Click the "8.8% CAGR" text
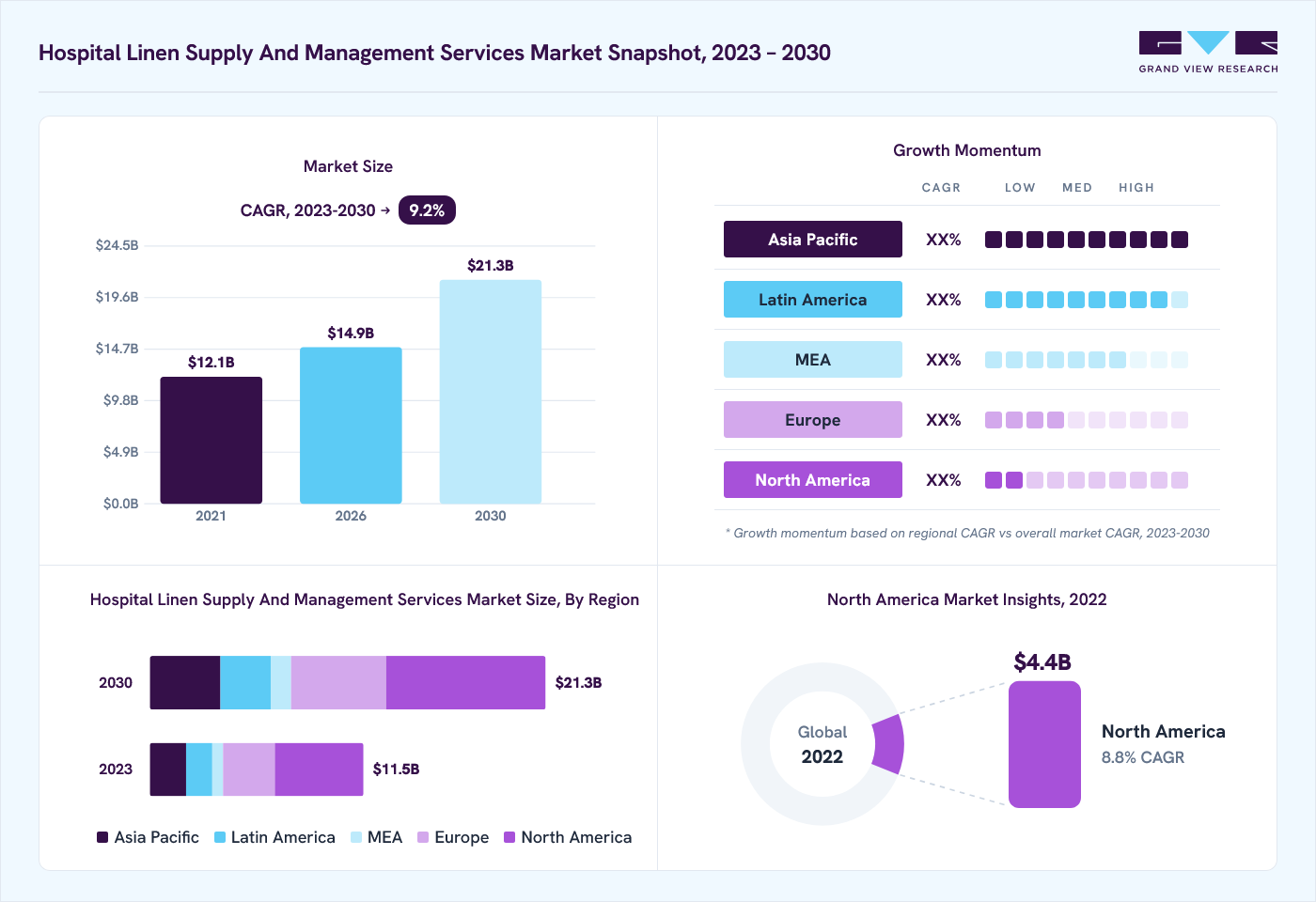The width and height of the screenshot is (1316, 902). pos(1143,757)
